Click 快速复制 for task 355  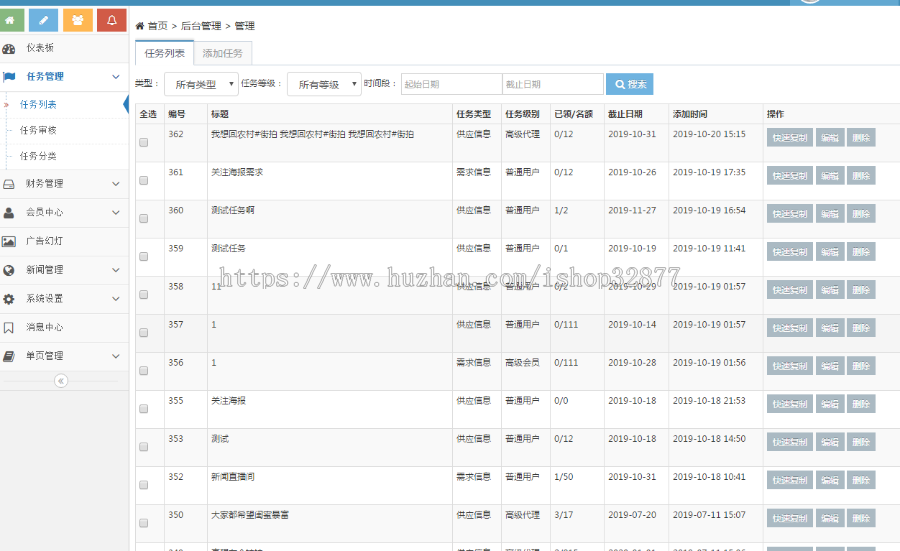(790, 404)
